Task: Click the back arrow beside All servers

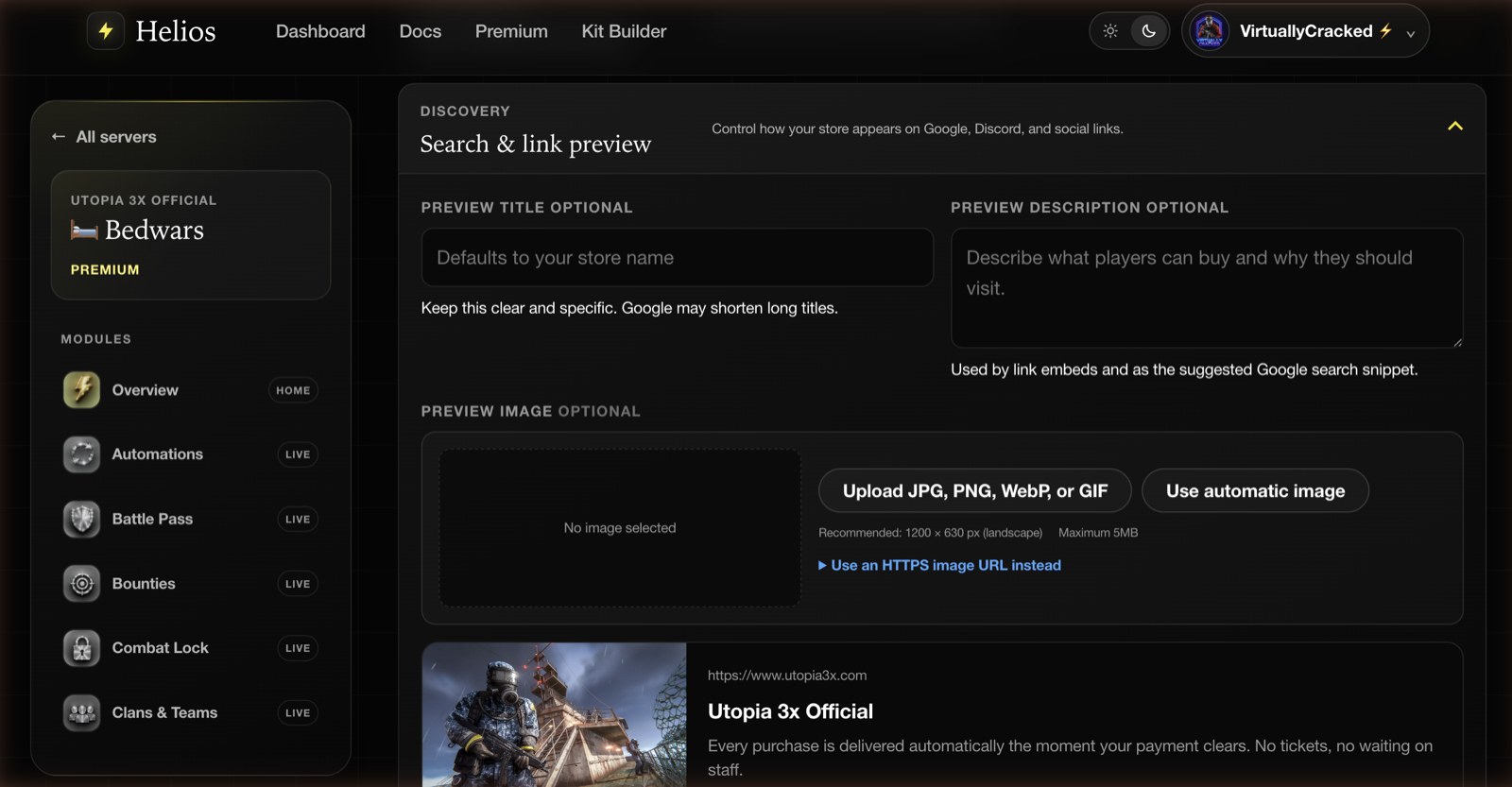Action: point(59,137)
